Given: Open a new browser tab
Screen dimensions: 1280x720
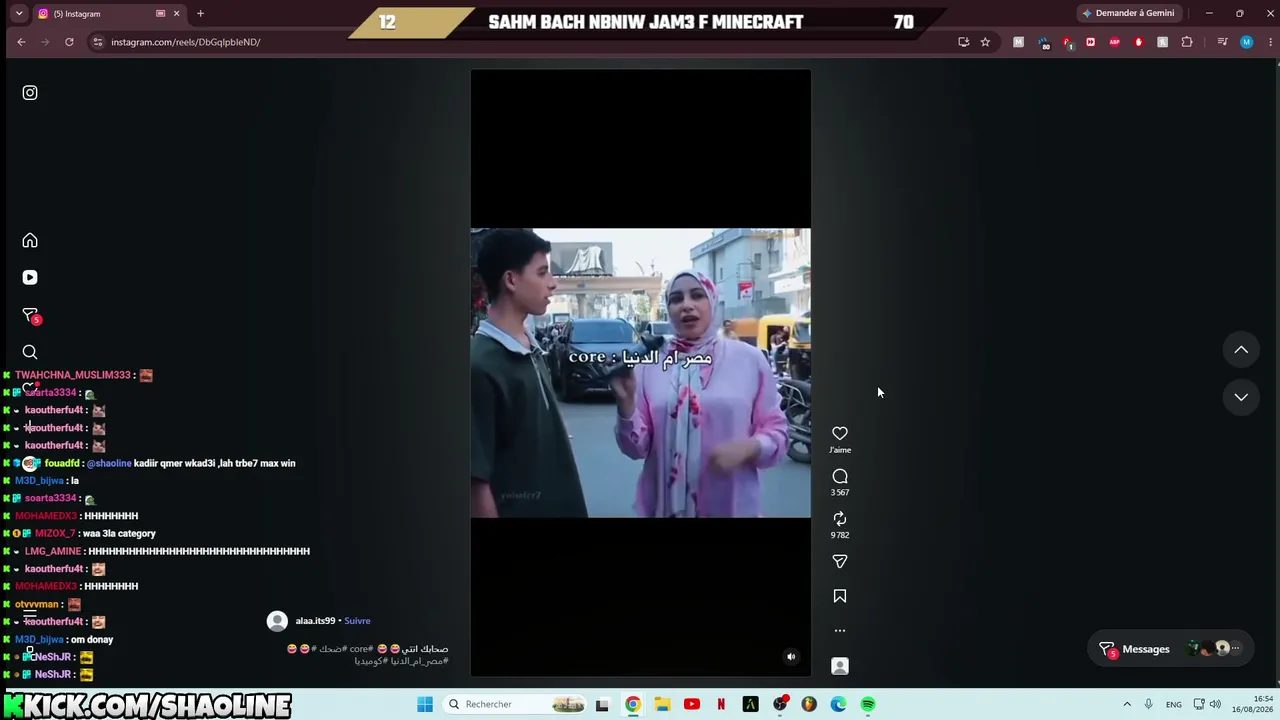Looking at the screenshot, I should [200, 14].
